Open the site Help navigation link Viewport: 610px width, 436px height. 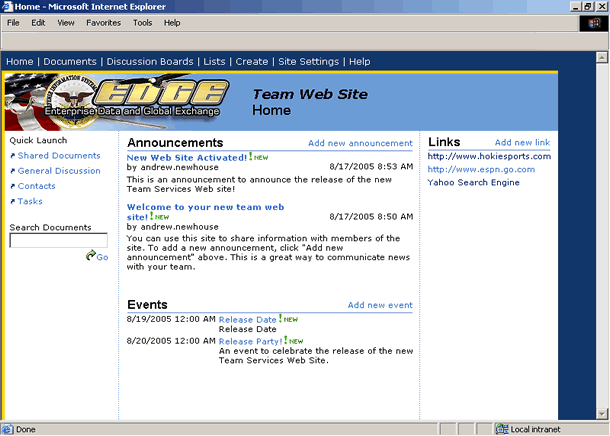tap(359, 61)
